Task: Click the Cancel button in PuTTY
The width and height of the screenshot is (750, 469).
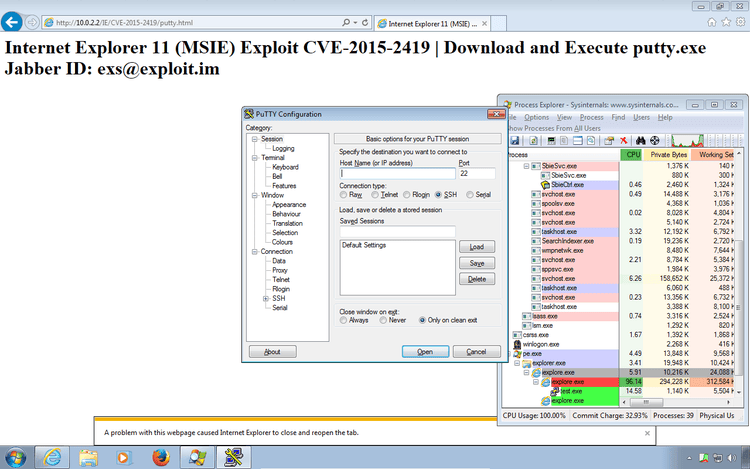Action: pyautogui.click(x=476, y=351)
